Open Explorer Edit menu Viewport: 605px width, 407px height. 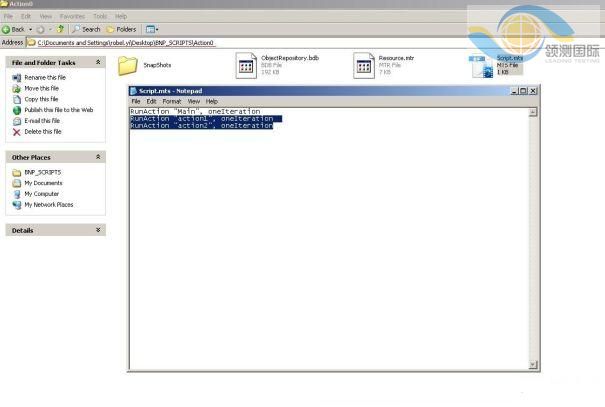(x=26, y=16)
